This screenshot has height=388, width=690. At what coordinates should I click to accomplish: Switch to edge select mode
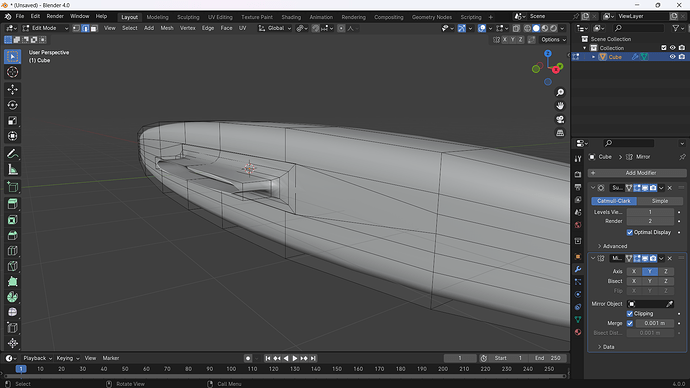pyautogui.click(x=85, y=28)
